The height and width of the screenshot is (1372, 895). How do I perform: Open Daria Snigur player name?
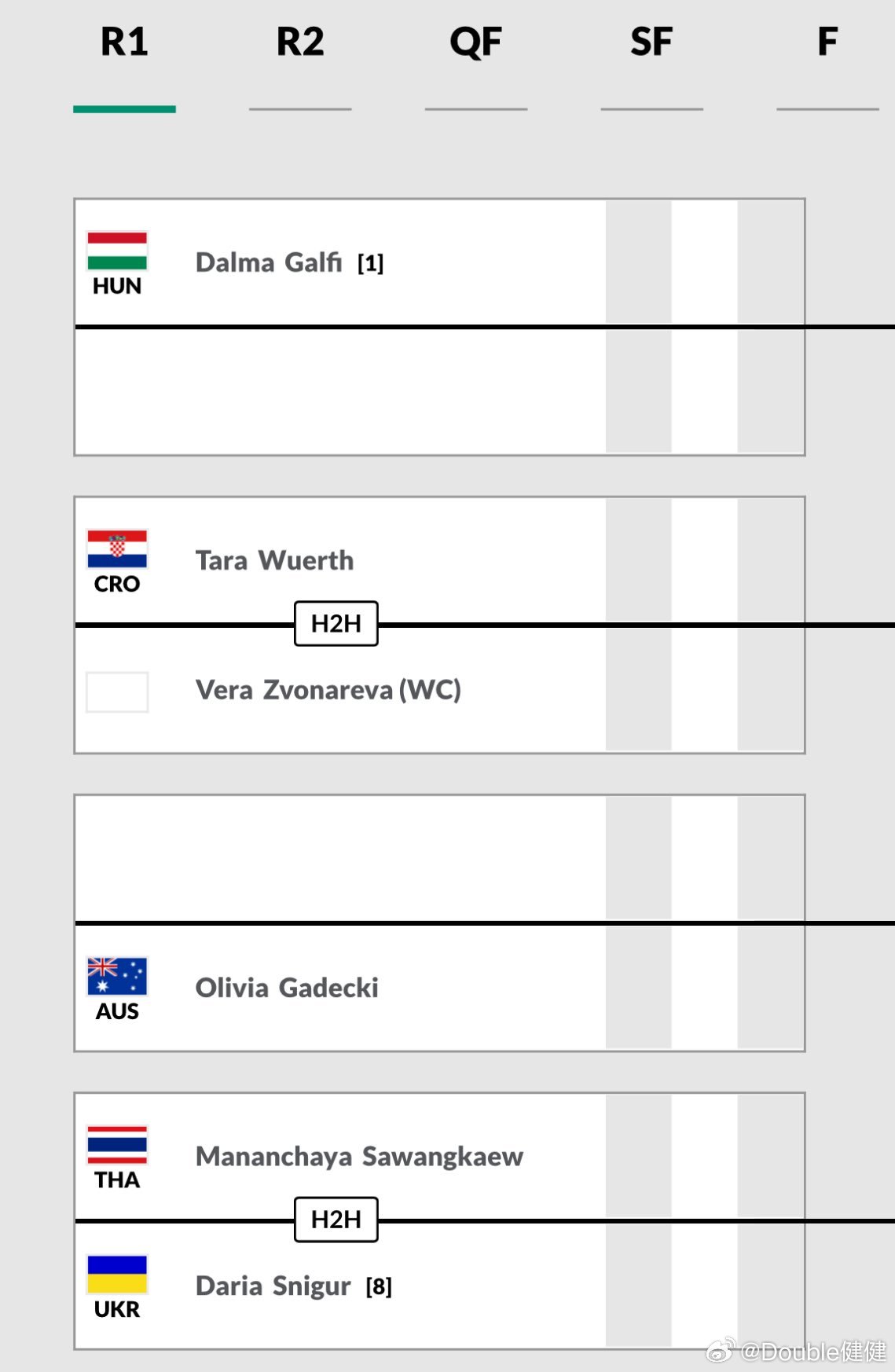(273, 1286)
